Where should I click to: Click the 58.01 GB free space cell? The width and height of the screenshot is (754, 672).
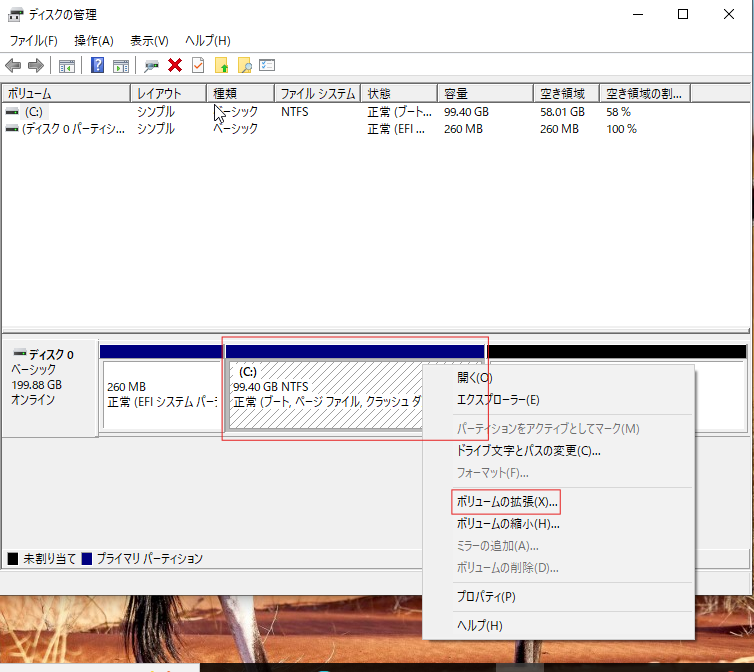pos(562,112)
